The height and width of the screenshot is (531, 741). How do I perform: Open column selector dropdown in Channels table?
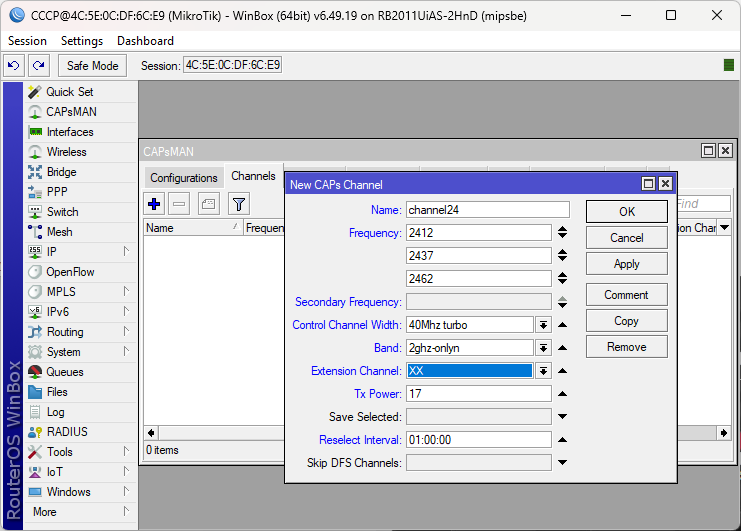coord(724,228)
